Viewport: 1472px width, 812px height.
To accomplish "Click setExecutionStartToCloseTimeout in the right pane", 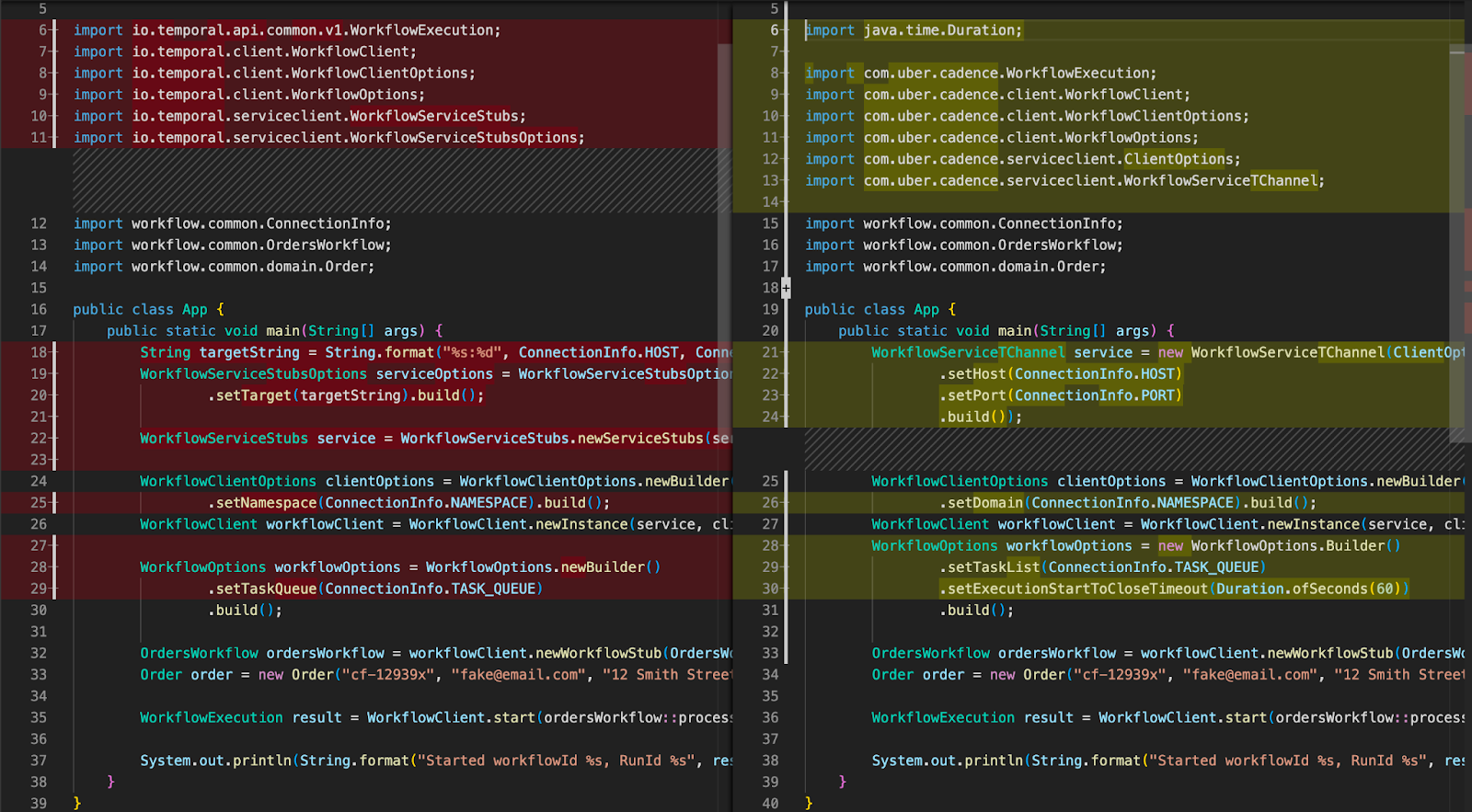I will (x=1077, y=589).
